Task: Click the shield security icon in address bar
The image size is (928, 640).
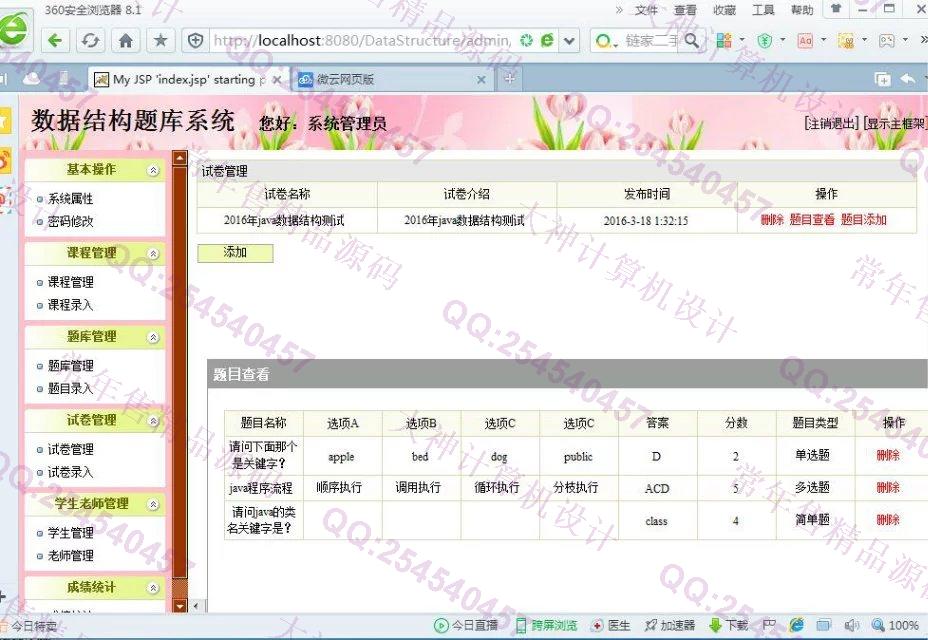Action: [195, 41]
